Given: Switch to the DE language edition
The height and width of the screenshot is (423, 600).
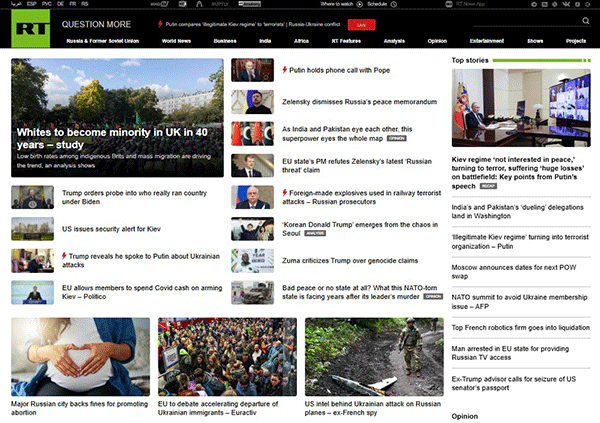Looking at the screenshot, I should pyautogui.click(x=60, y=4).
